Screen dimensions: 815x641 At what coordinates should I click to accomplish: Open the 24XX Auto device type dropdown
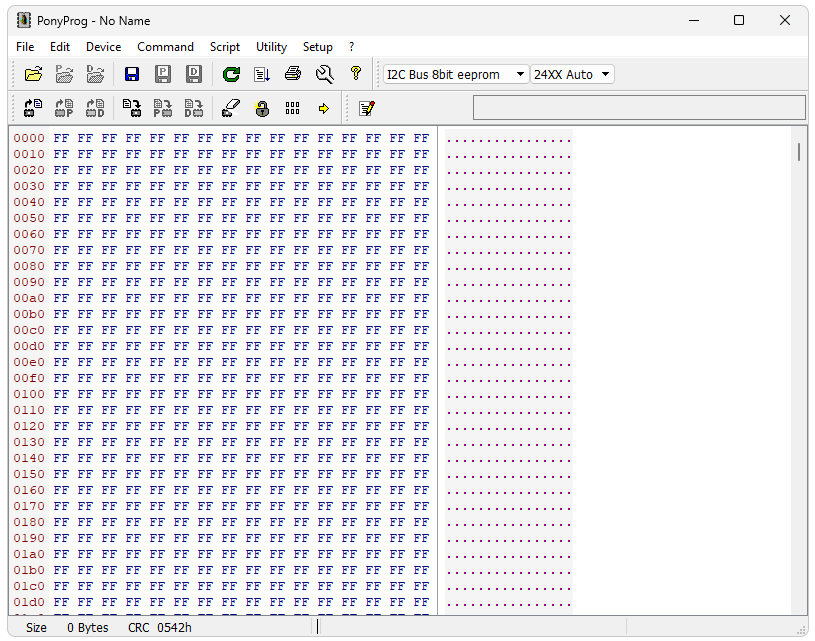click(x=572, y=74)
